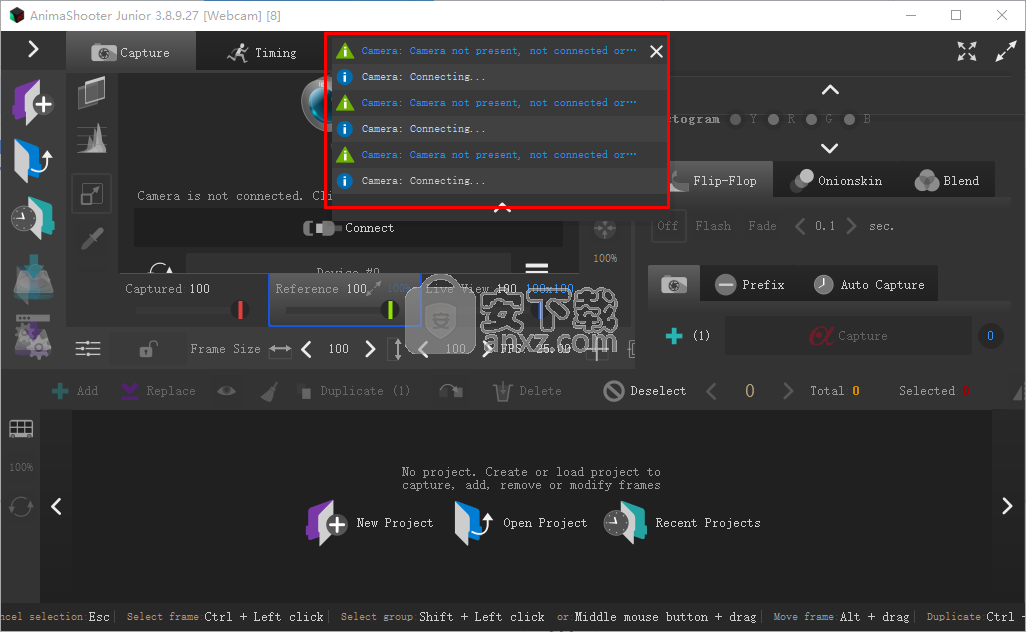Select histogram Y channel radio
This screenshot has height=632, width=1026.
coord(735,119)
